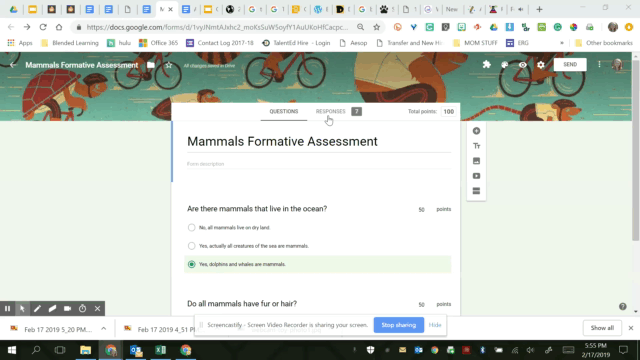
Task: Click the Chrome profile avatar
Action: click(613, 27)
